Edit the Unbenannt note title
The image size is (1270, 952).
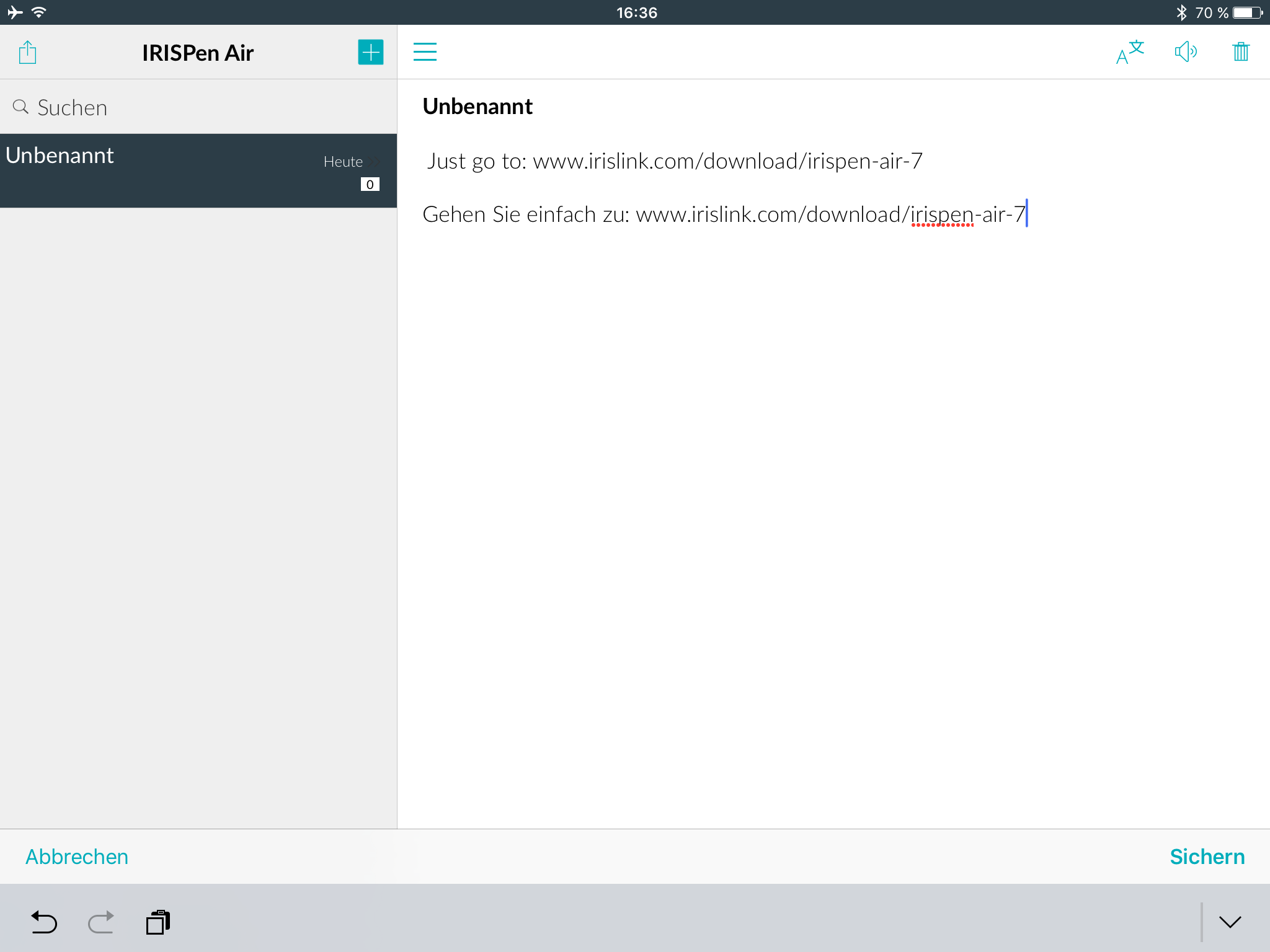coord(477,107)
